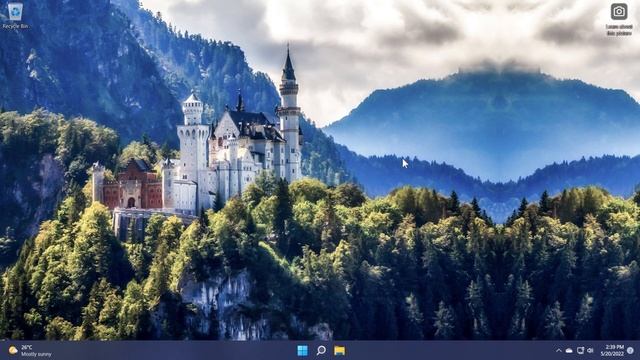This screenshot has width=640, height=360.
Task: Open the Windows Start menu
Action: (302, 350)
